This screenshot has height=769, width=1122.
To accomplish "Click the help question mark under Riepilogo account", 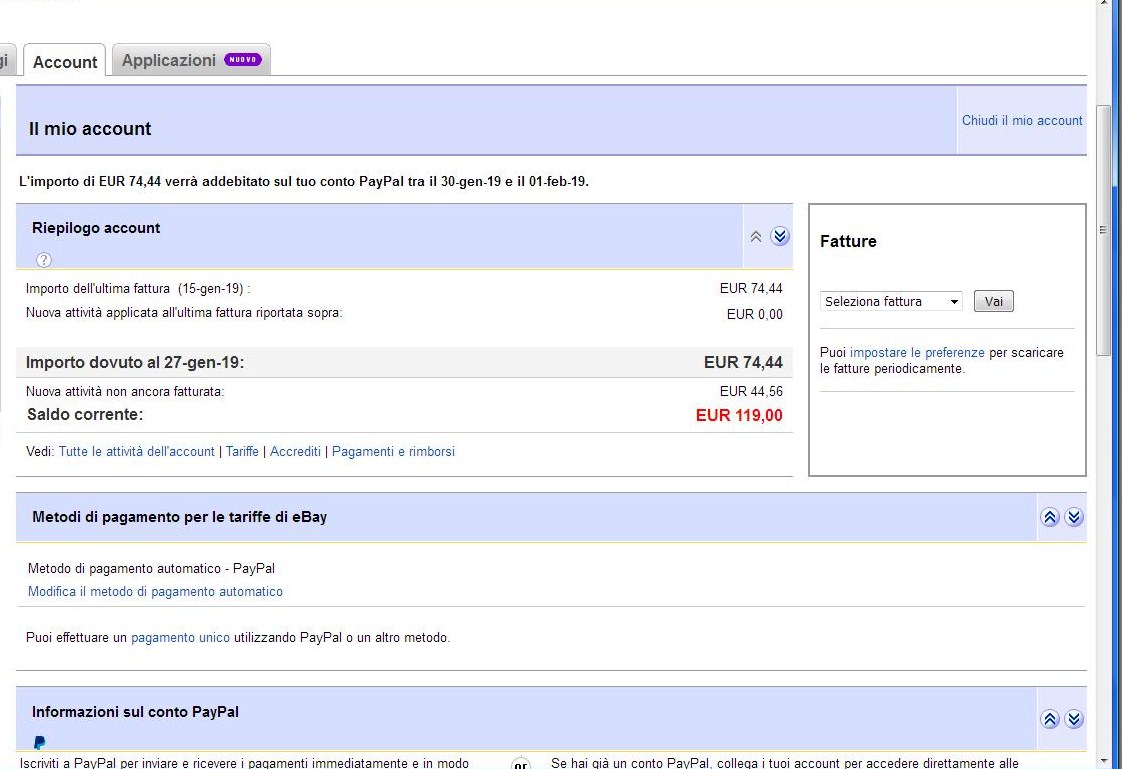I will [x=44, y=260].
